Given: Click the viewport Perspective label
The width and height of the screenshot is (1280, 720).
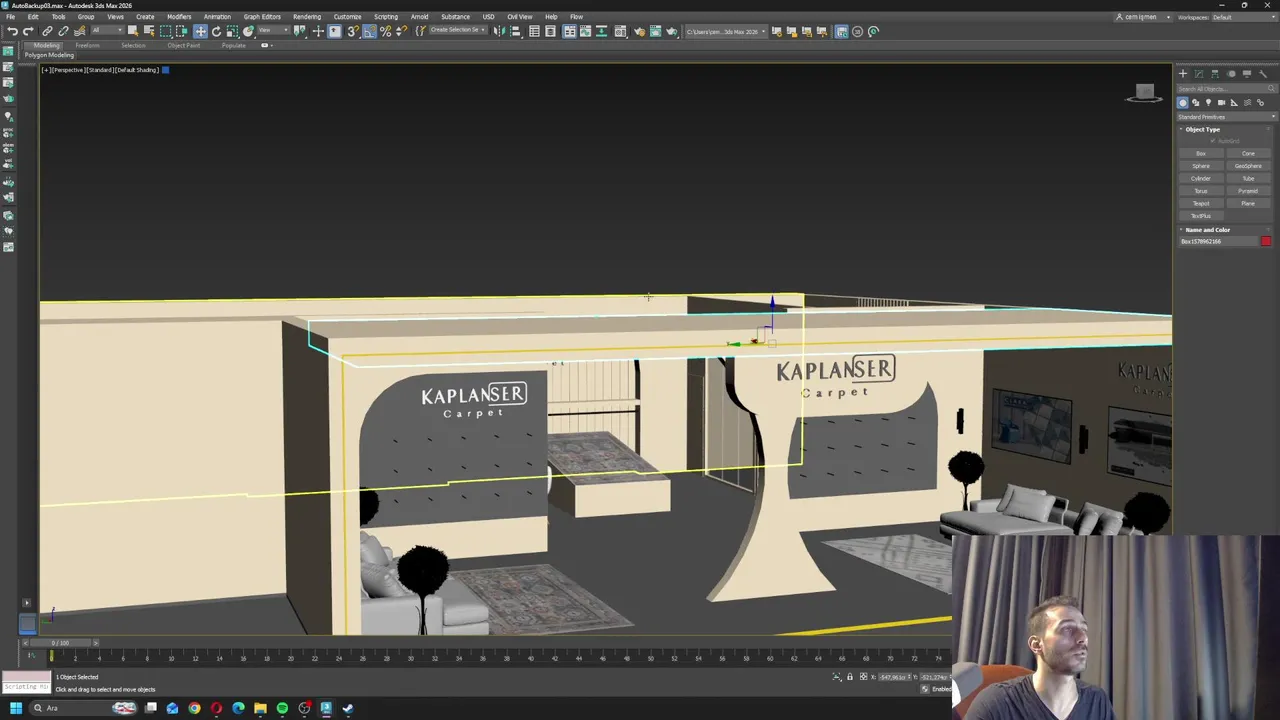Looking at the screenshot, I should (x=68, y=70).
